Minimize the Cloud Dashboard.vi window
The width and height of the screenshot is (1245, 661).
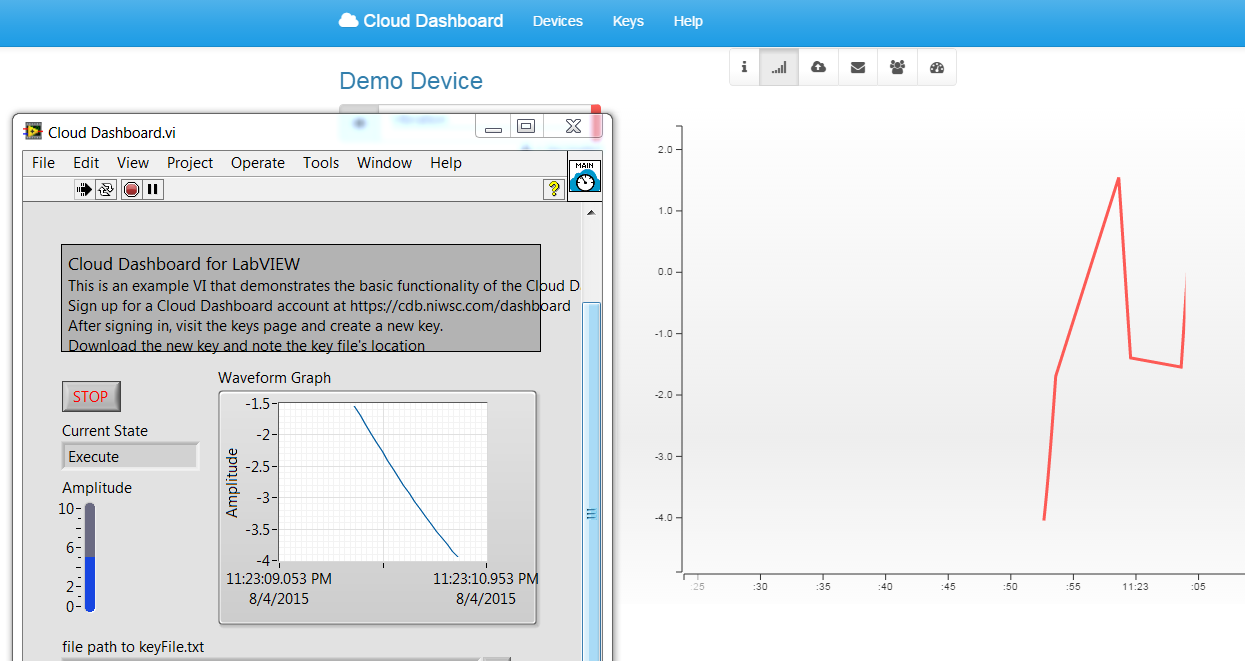(x=493, y=128)
